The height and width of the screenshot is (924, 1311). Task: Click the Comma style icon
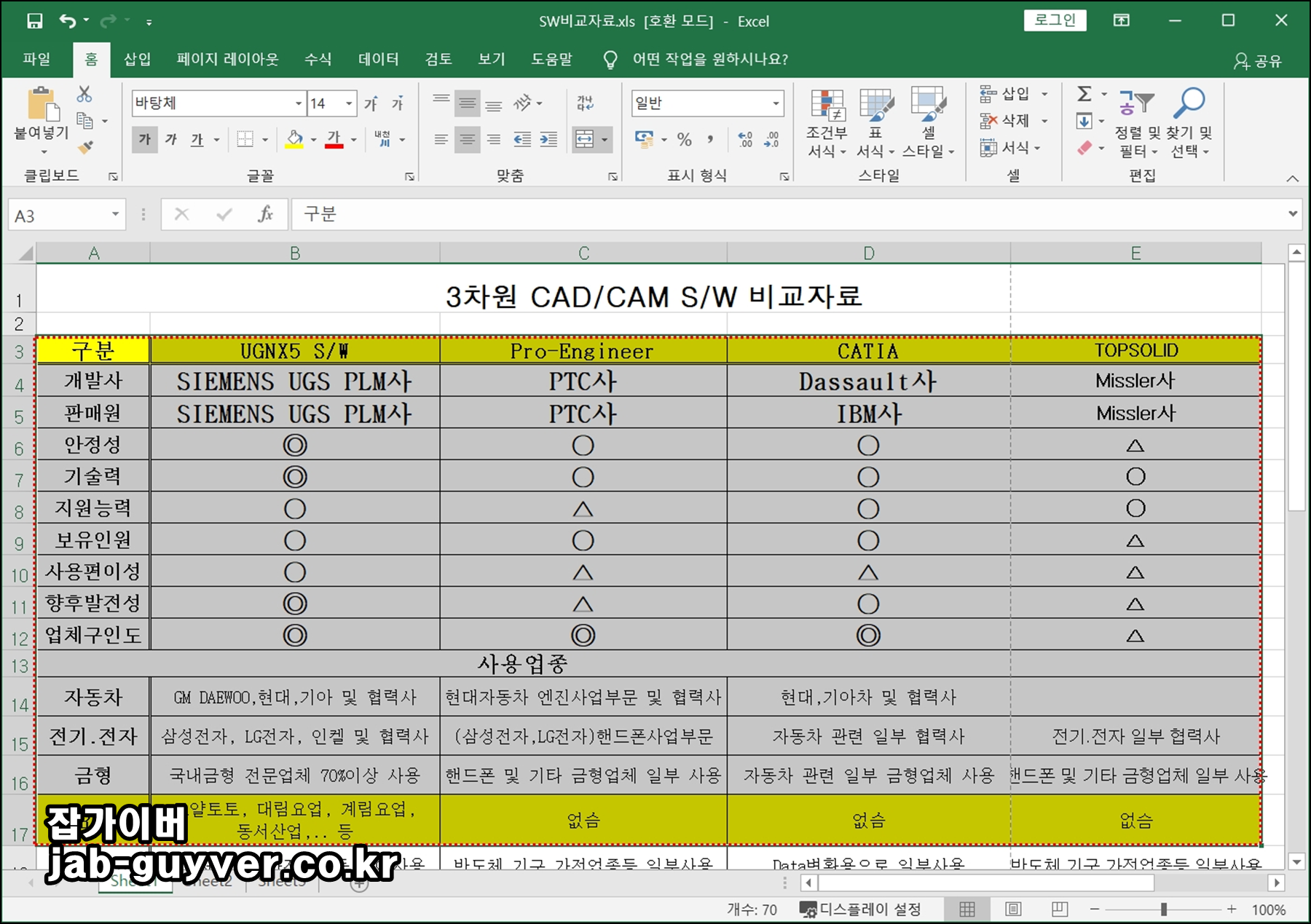[x=710, y=139]
